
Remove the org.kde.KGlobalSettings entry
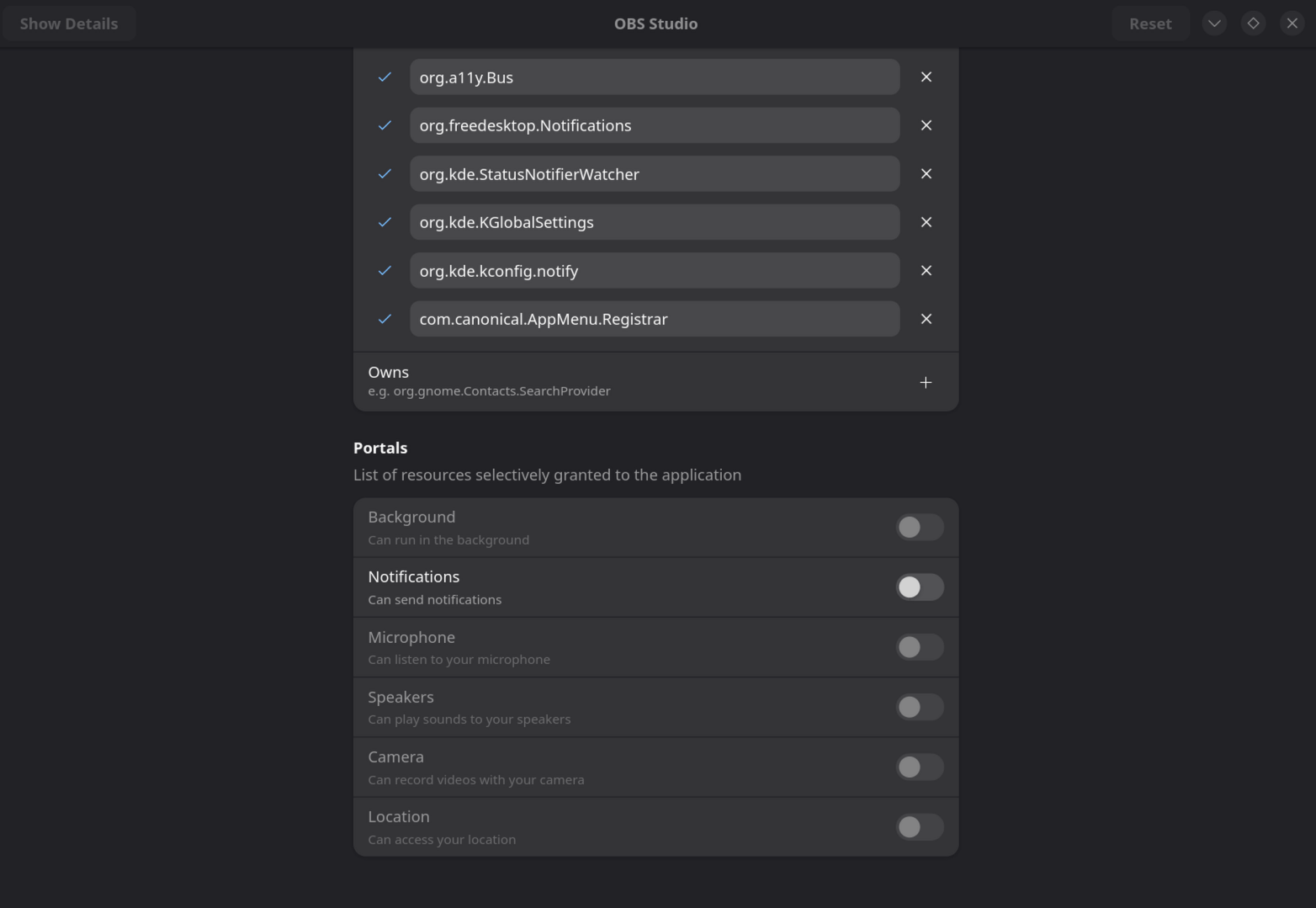tap(926, 222)
